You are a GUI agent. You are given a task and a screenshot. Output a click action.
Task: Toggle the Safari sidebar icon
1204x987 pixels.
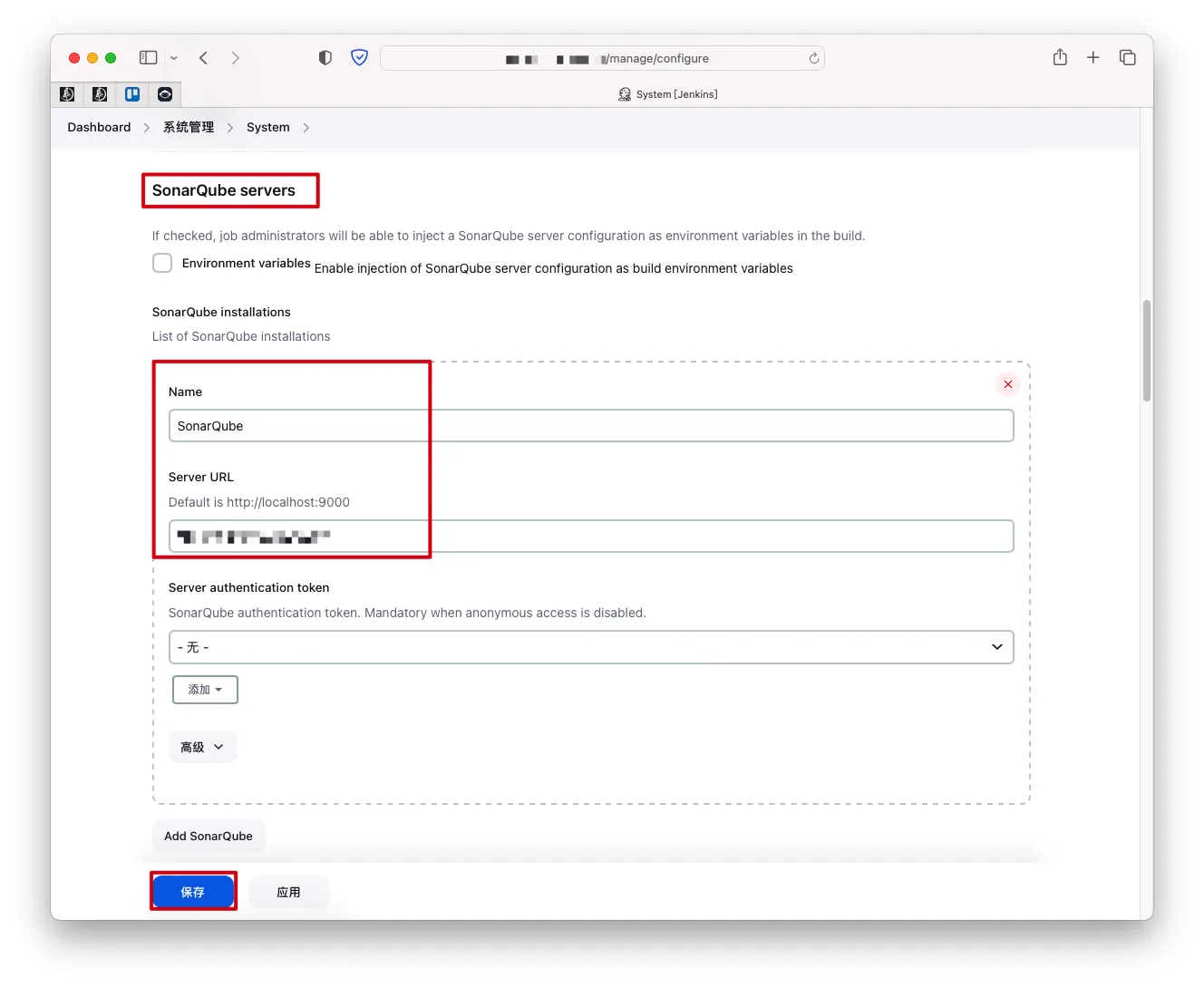coord(149,58)
